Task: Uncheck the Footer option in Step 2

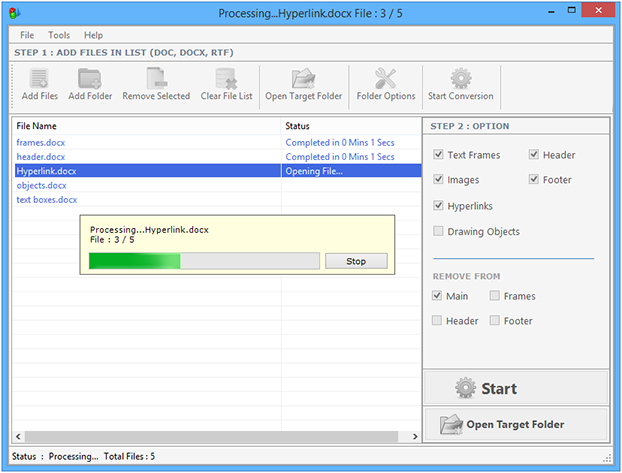Action: (x=534, y=179)
